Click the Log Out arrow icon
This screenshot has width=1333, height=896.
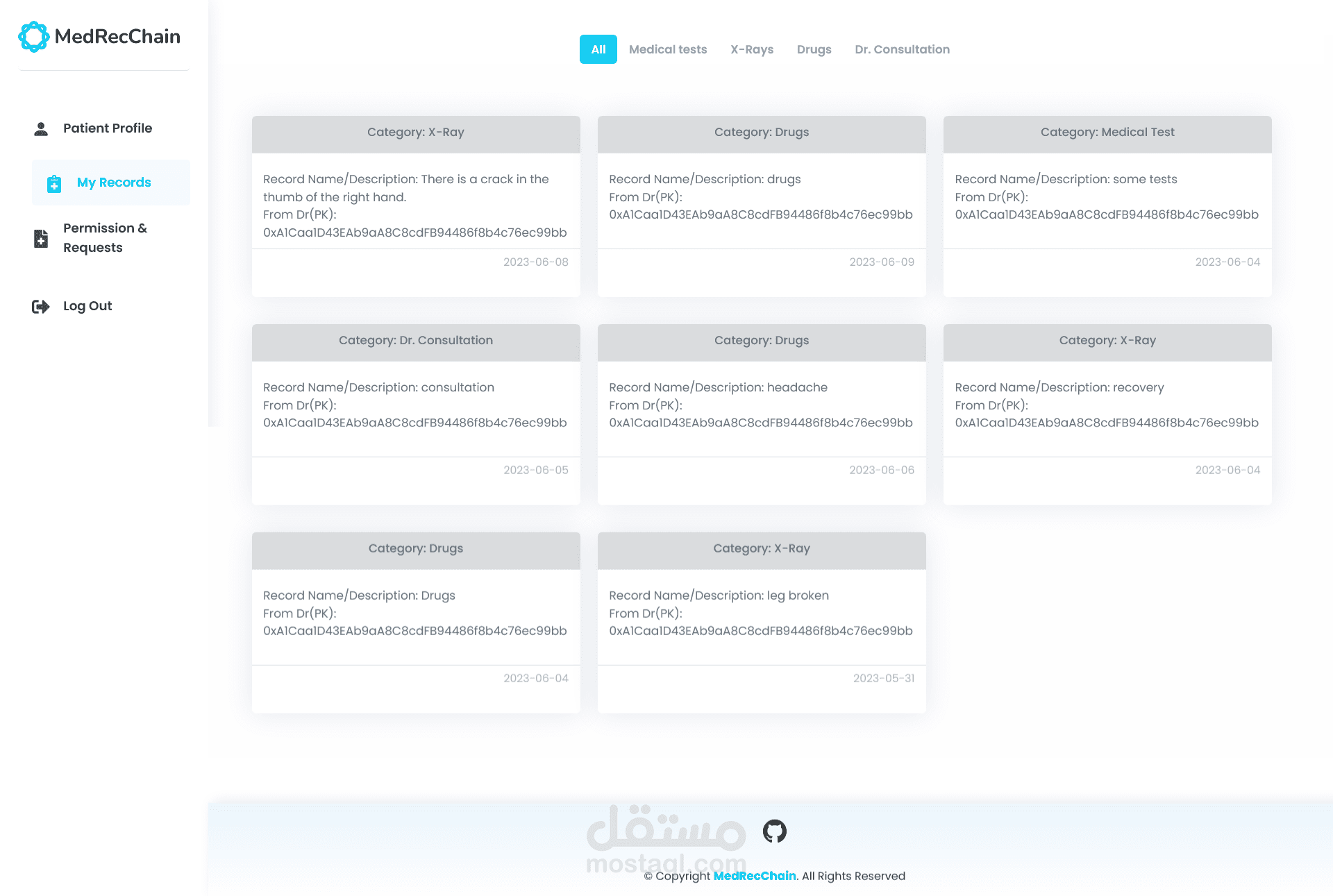(41, 307)
